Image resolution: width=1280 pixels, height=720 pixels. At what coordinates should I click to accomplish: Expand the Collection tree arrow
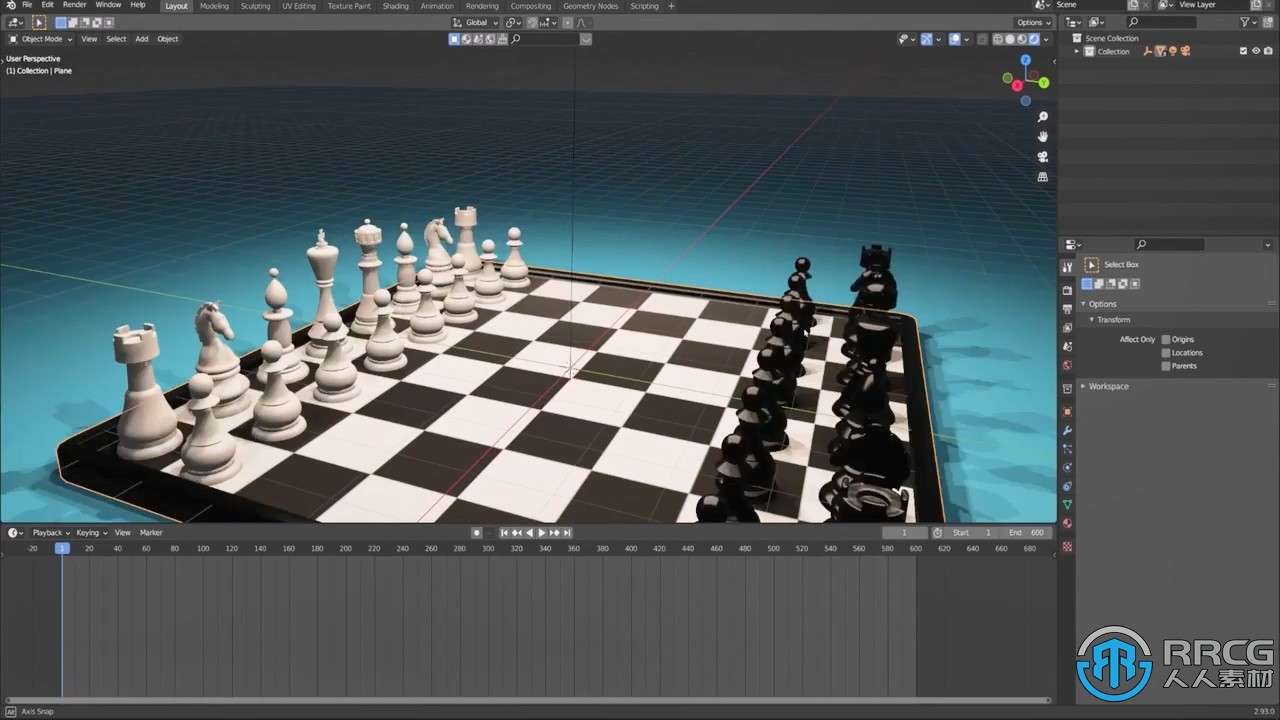[x=1077, y=51]
